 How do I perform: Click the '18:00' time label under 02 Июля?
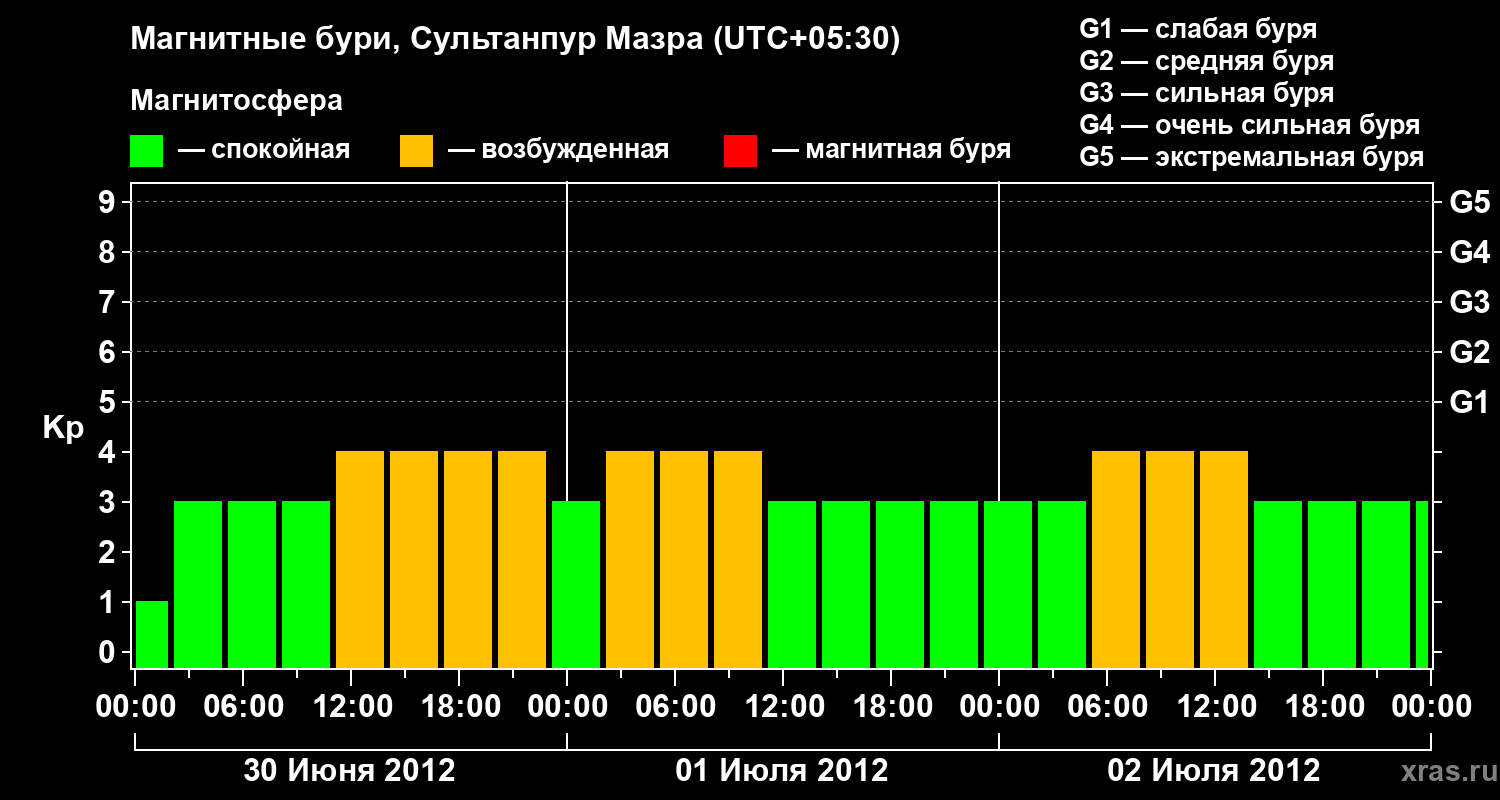pyautogui.click(x=1323, y=706)
